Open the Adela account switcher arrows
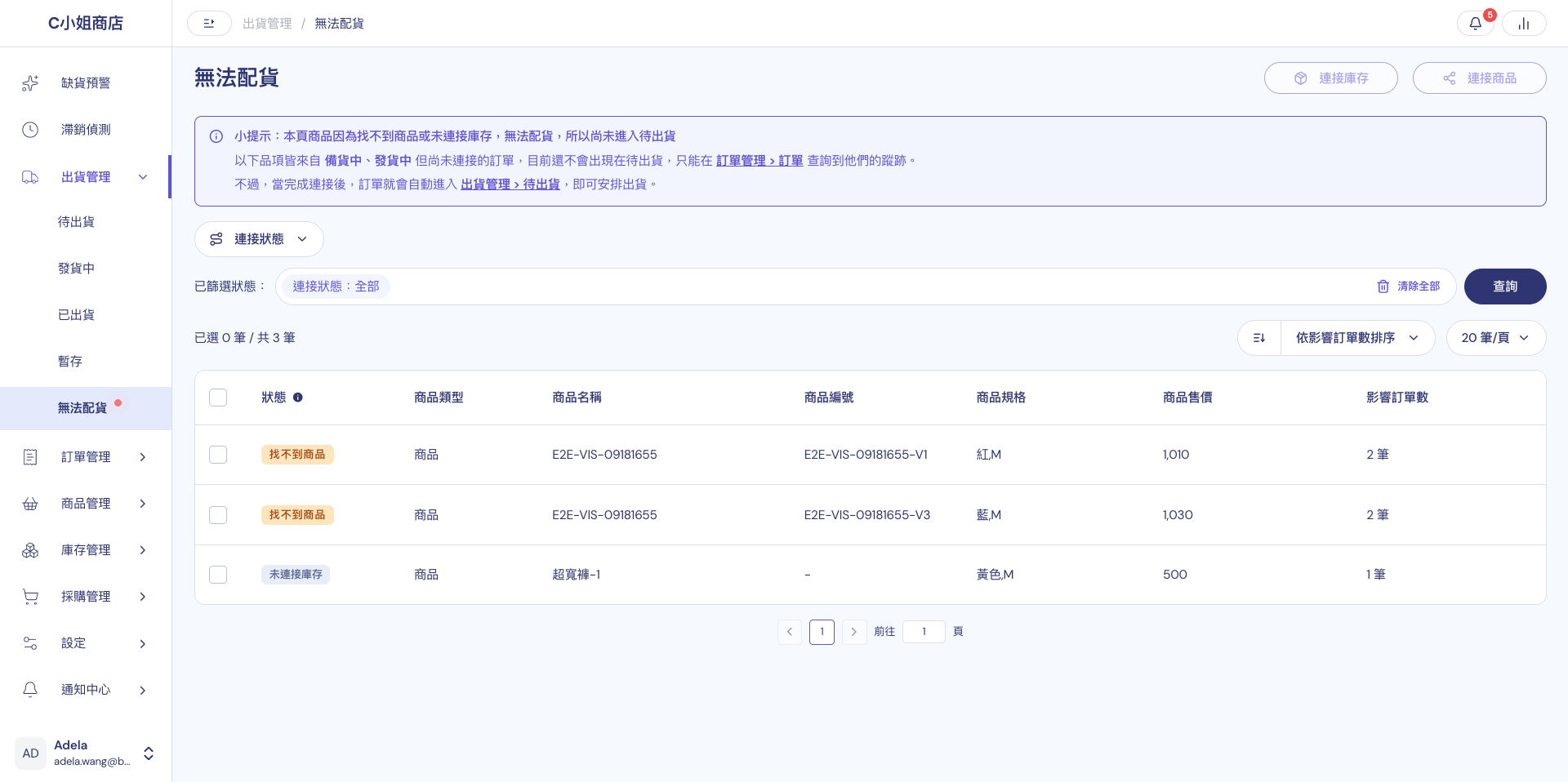The width and height of the screenshot is (1568, 782). [149, 753]
